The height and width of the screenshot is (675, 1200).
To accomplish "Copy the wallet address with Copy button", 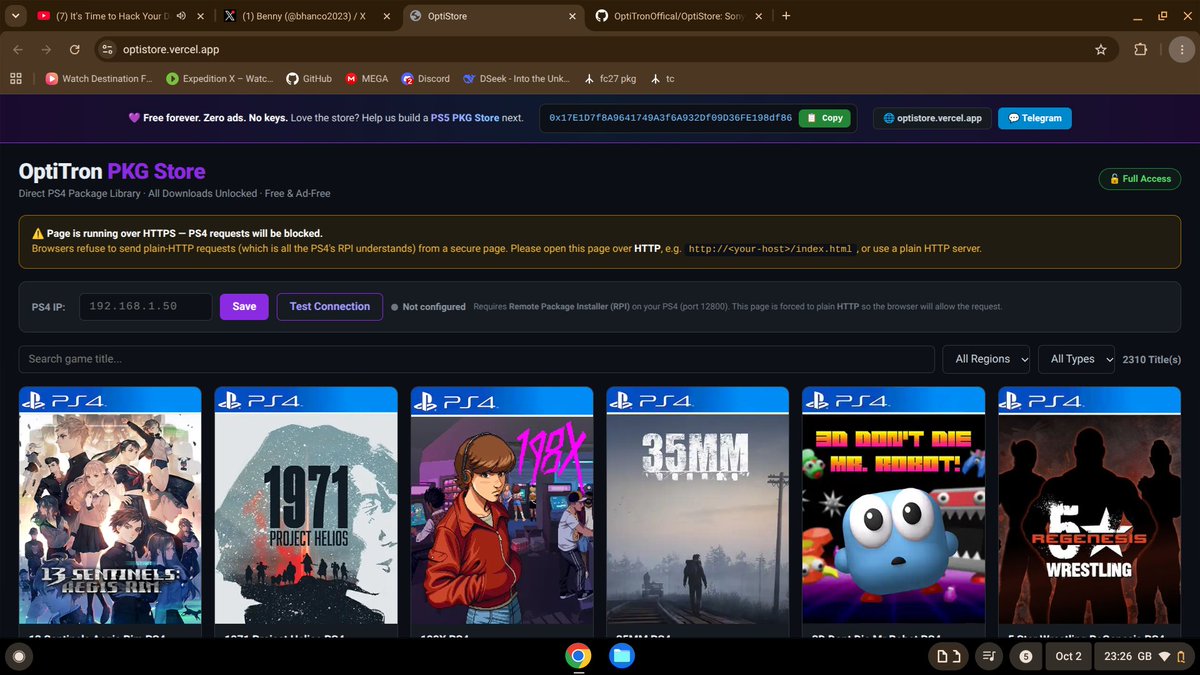I will (x=825, y=118).
